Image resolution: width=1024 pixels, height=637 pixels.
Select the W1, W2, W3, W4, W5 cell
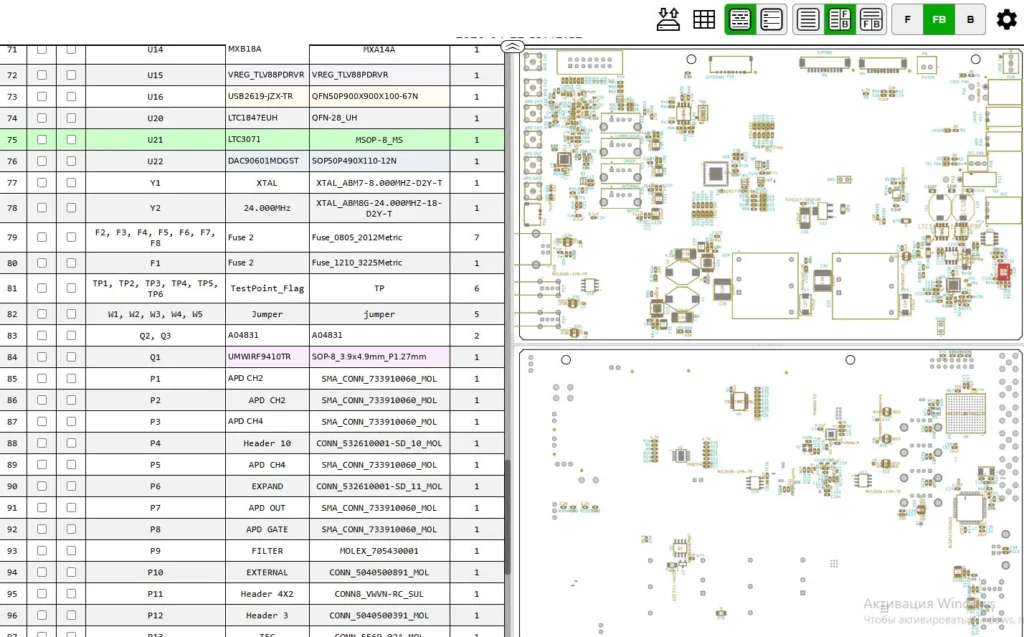[x=155, y=314]
